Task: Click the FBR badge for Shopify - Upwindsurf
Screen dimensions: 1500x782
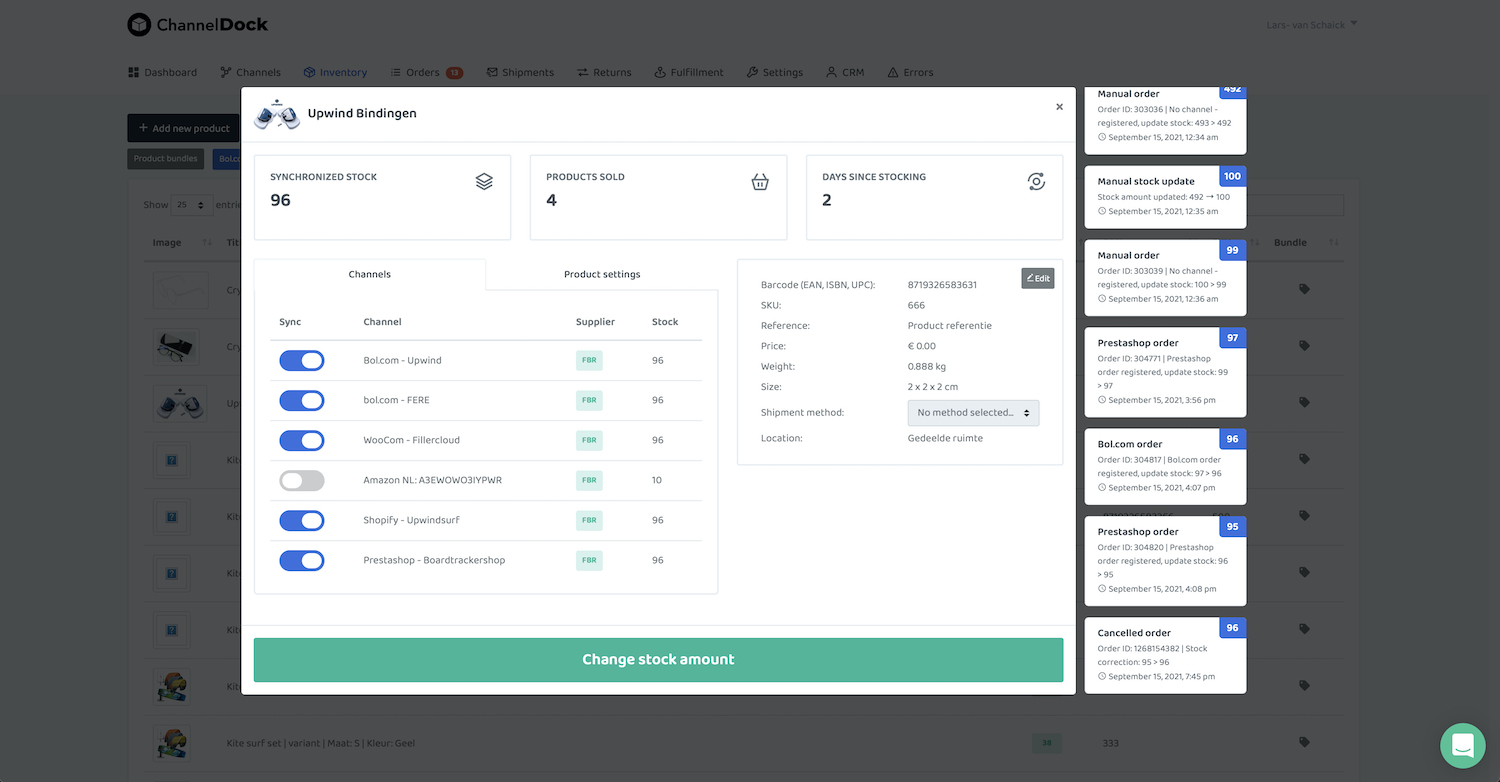Action: [x=589, y=520]
